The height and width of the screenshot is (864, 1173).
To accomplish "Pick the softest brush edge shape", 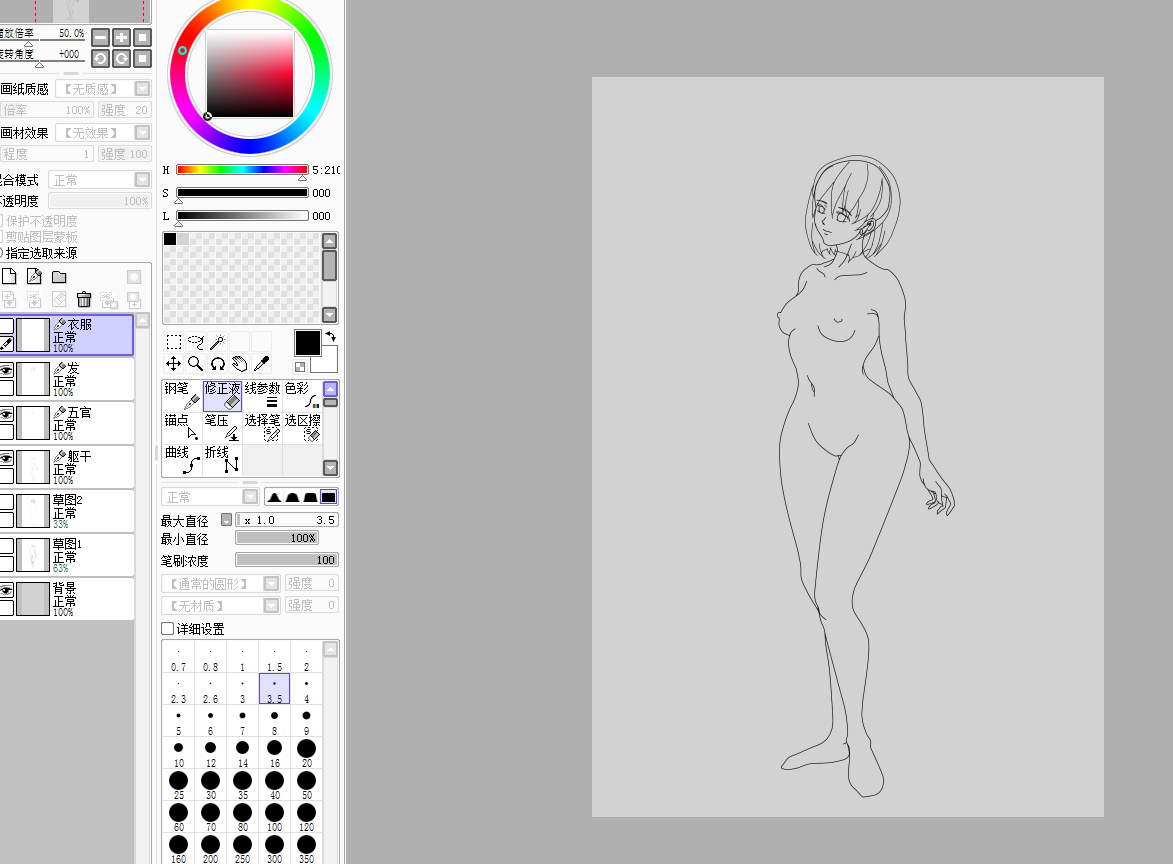I will tap(275, 497).
